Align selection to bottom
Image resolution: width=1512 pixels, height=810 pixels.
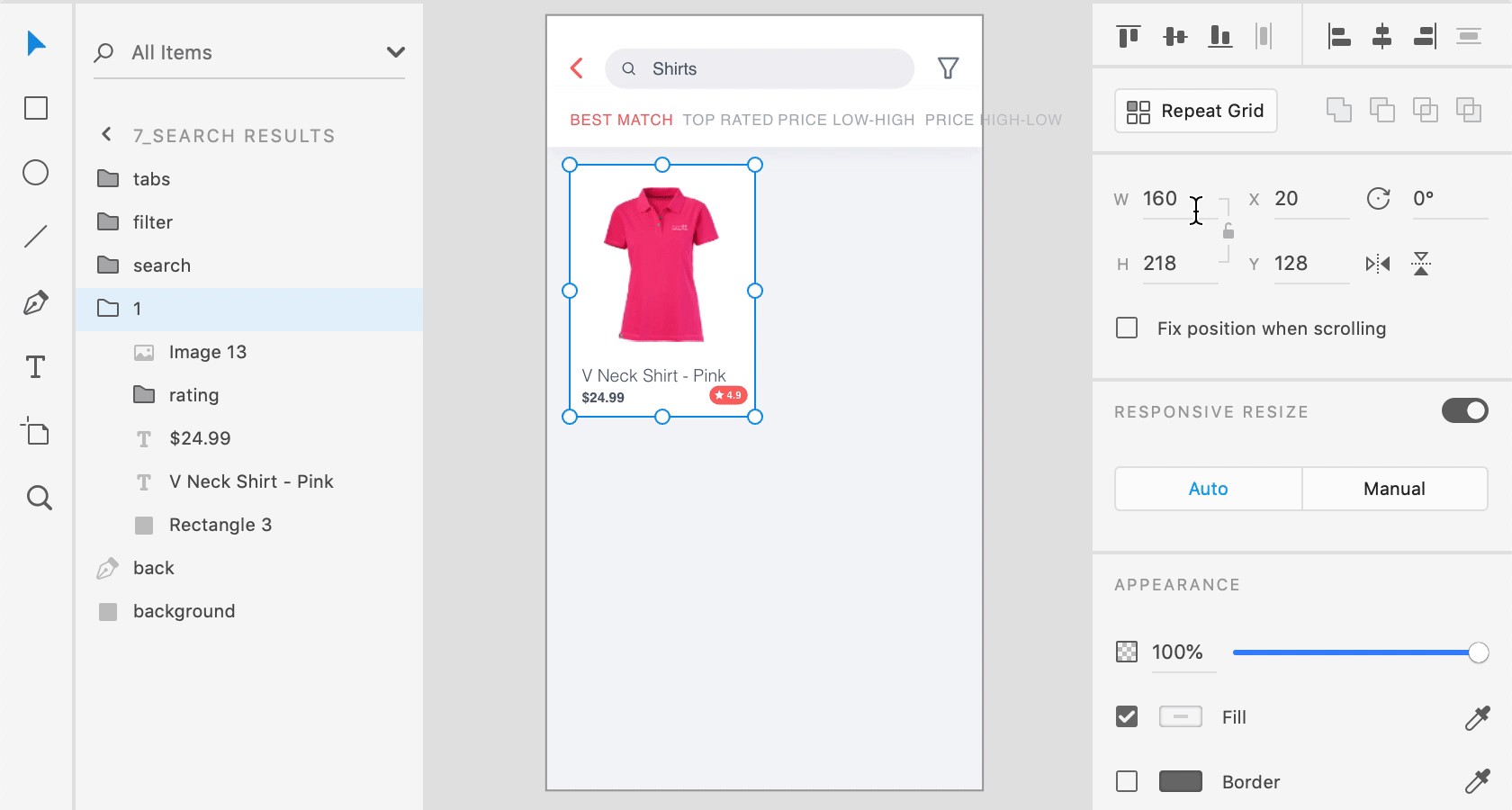(x=1220, y=36)
